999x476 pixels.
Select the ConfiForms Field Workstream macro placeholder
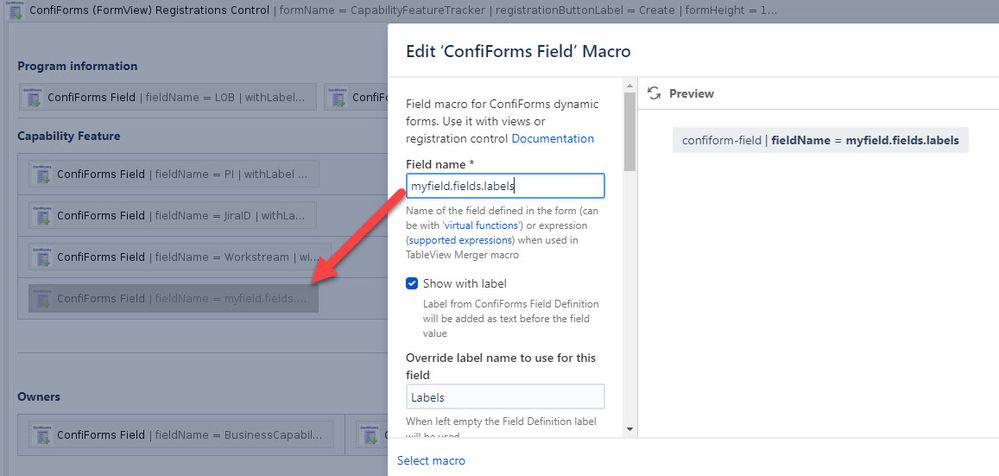(x=180, y=257)
